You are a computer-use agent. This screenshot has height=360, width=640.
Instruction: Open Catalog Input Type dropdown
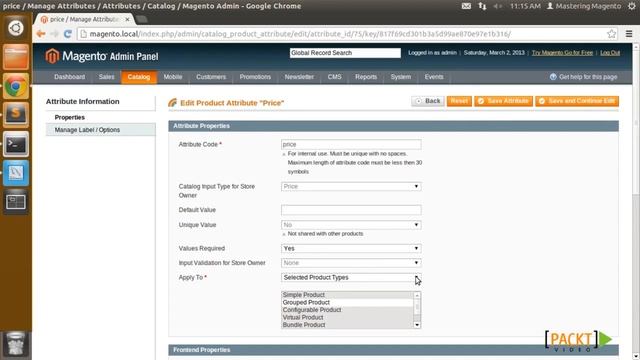(x=351, y=186)
